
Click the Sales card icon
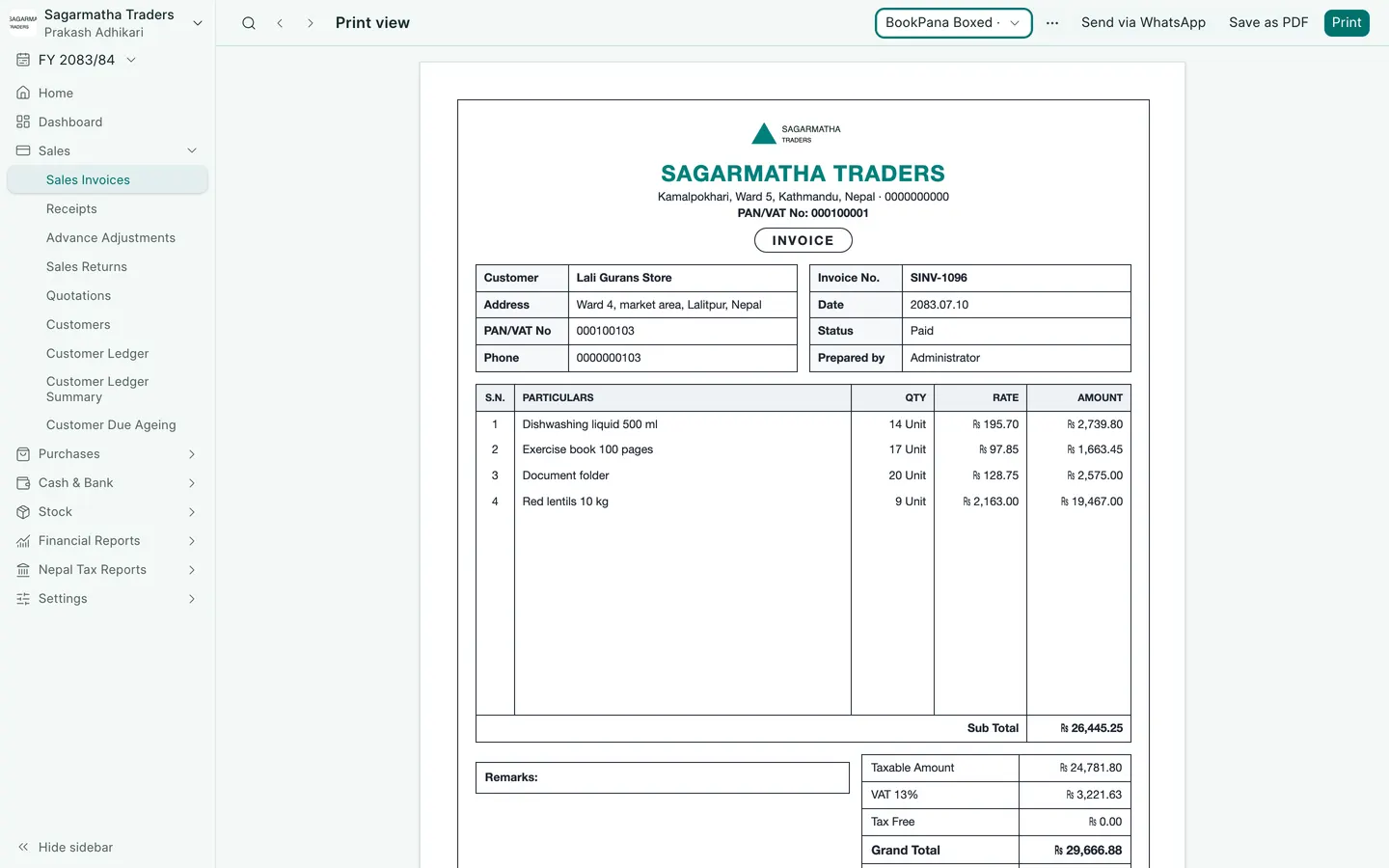(23, 150)
